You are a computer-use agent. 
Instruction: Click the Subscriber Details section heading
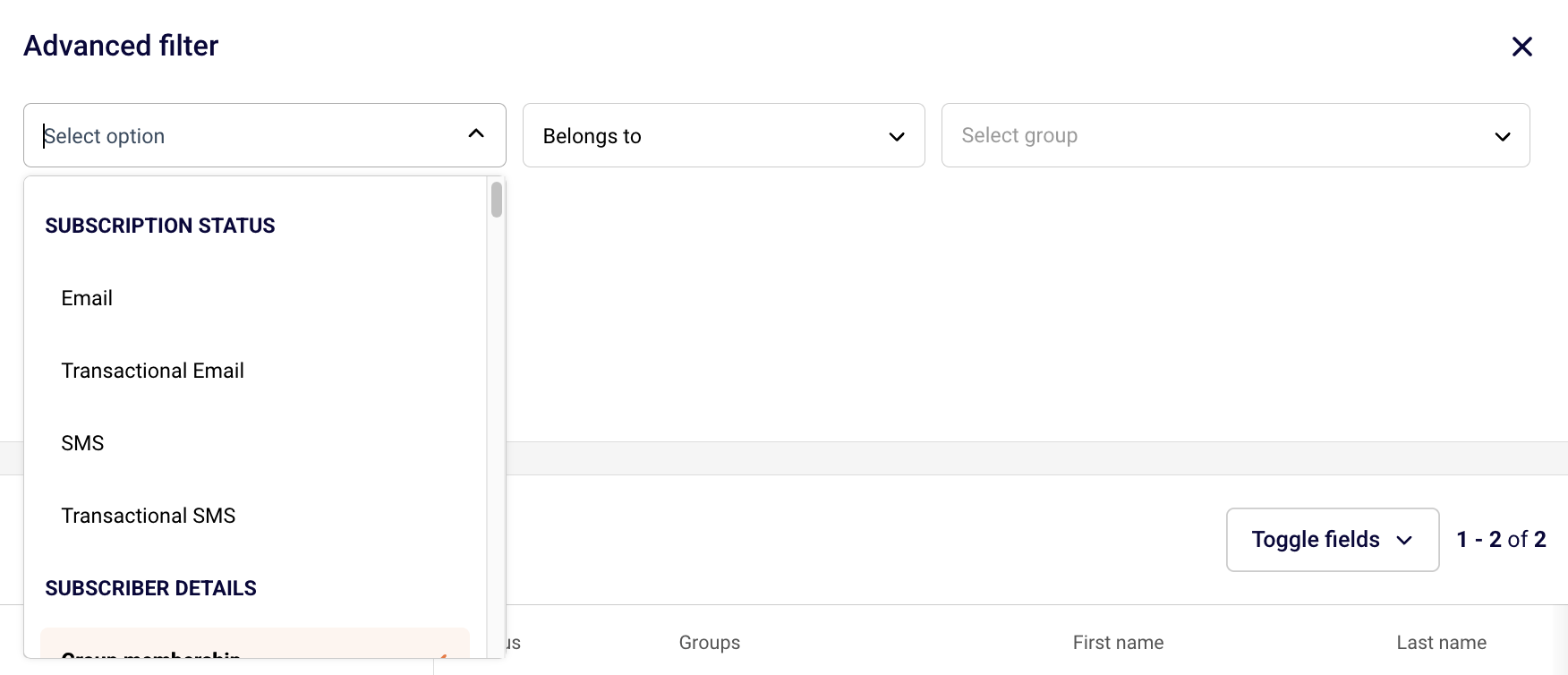point(151,588)
